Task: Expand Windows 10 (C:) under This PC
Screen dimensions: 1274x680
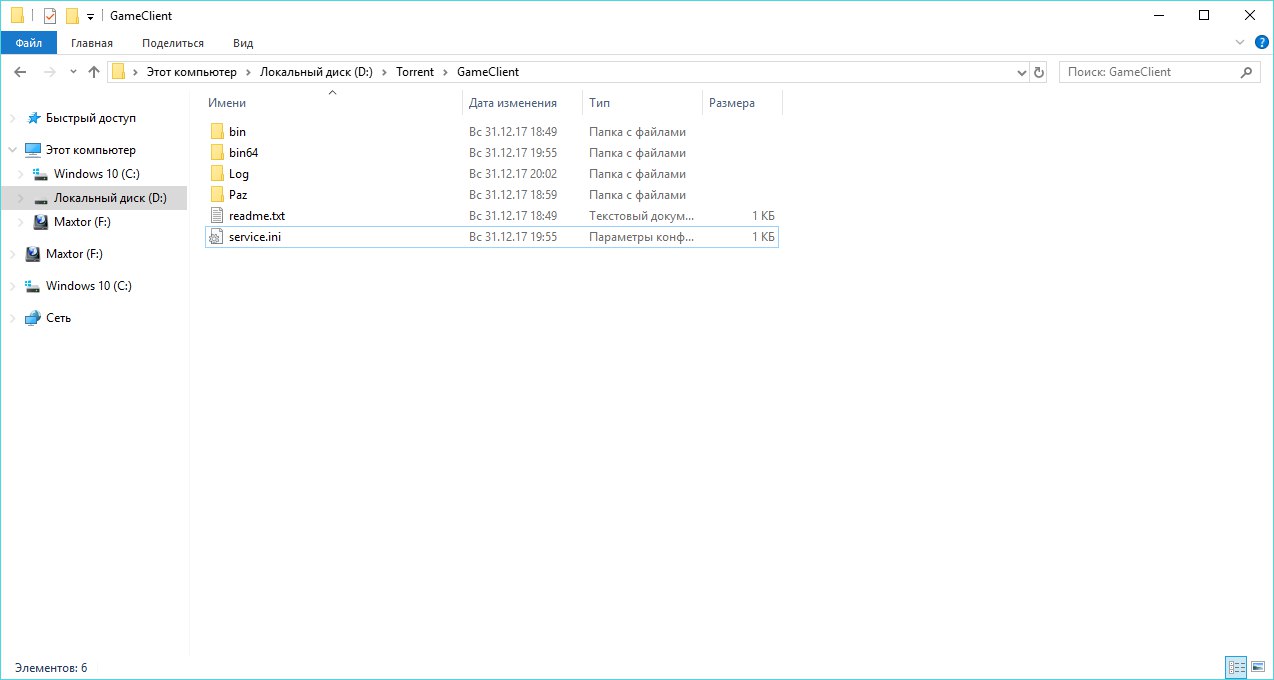Action: pyautogui.click(x=21, y=174)
